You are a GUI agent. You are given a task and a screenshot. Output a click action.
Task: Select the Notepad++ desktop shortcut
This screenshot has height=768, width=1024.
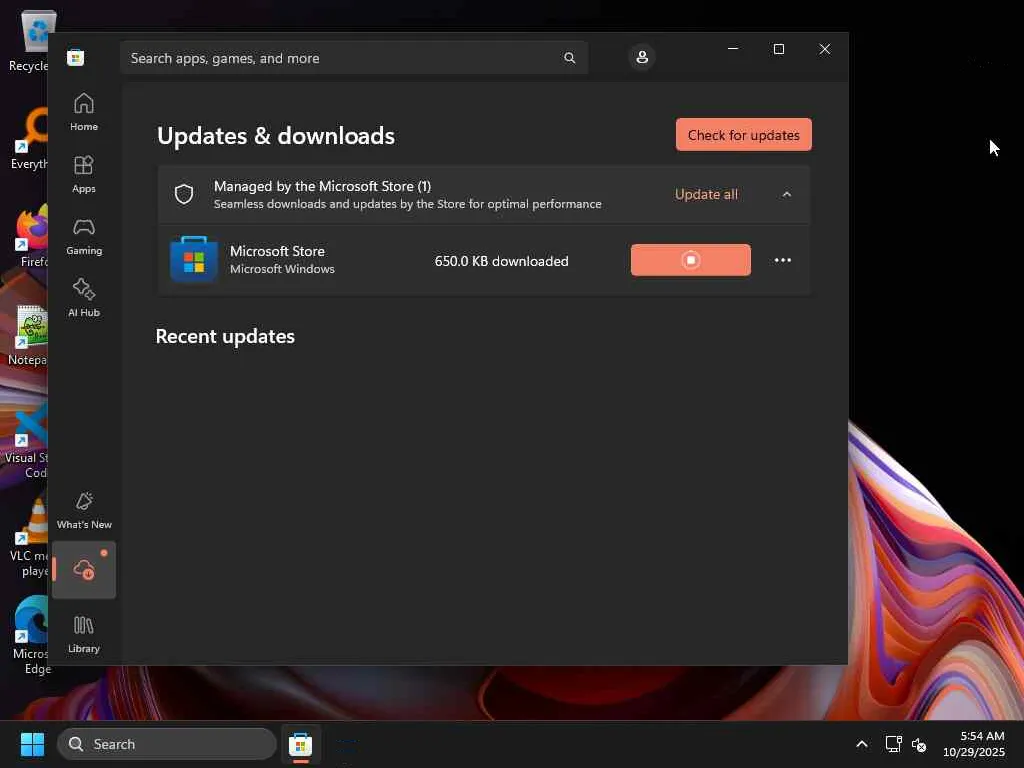(x=29, y=335)
